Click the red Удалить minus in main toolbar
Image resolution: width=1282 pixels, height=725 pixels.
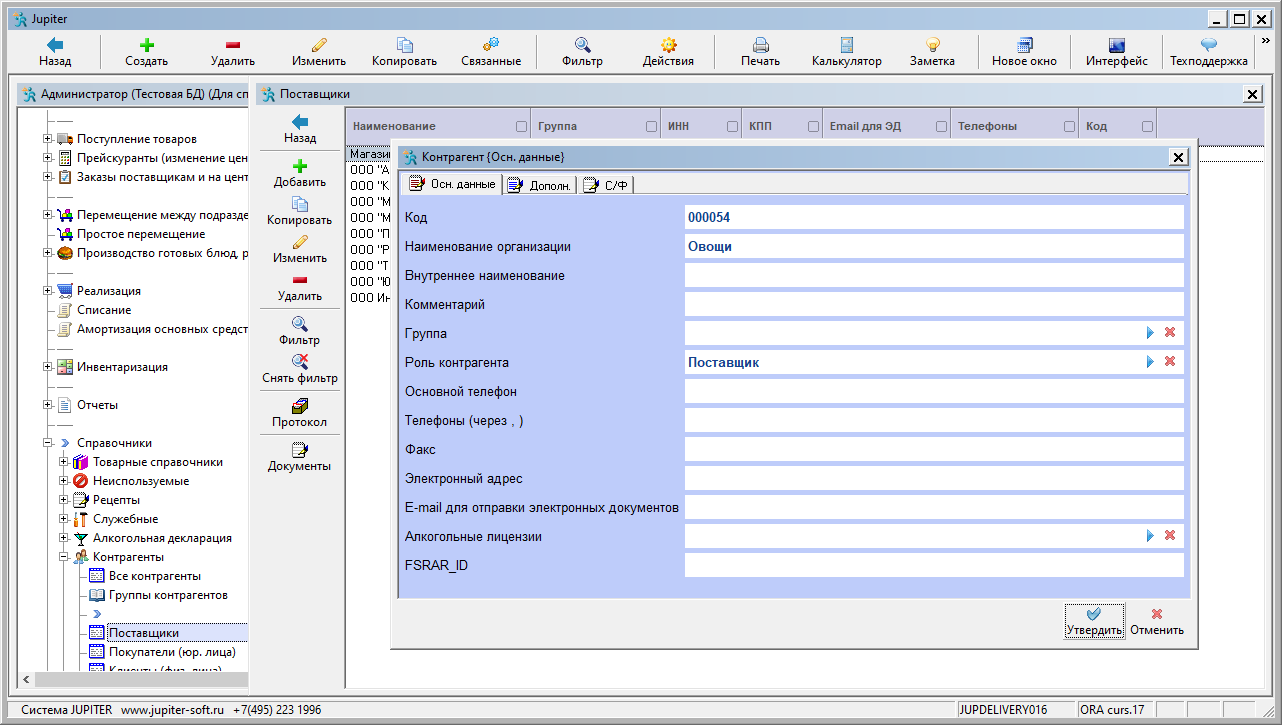click(233, 45)
